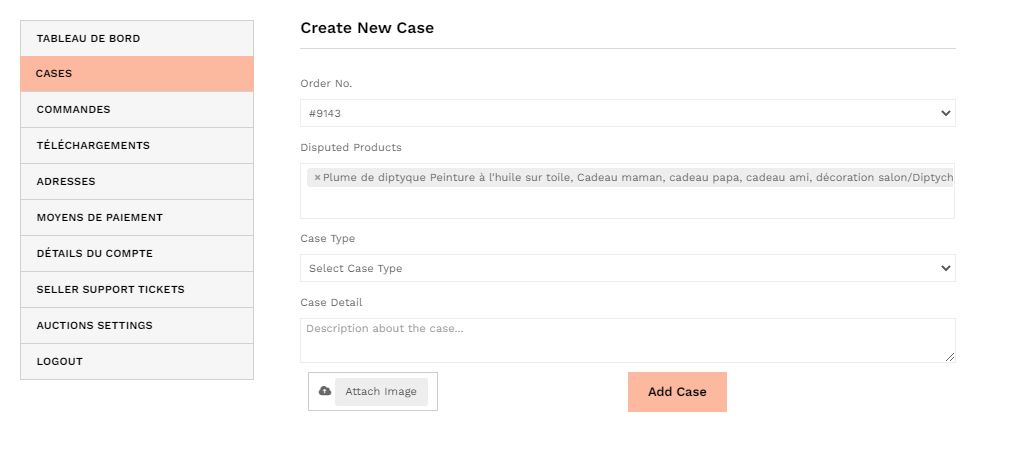
Task: Click inside the Disputed Products field
Action: pyautogui.click(x=627, y=204)
